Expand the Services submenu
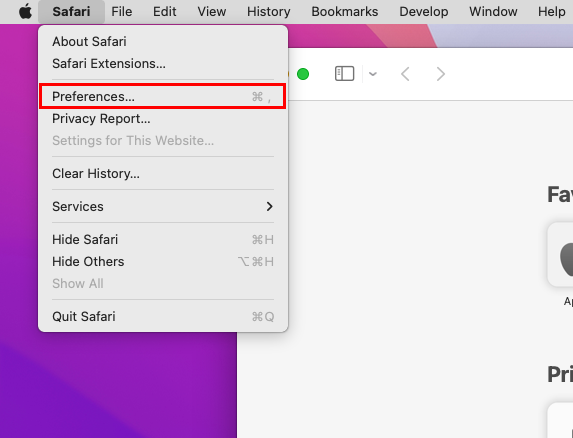This screenshot has width=573, height=438. tap(163, 206)
